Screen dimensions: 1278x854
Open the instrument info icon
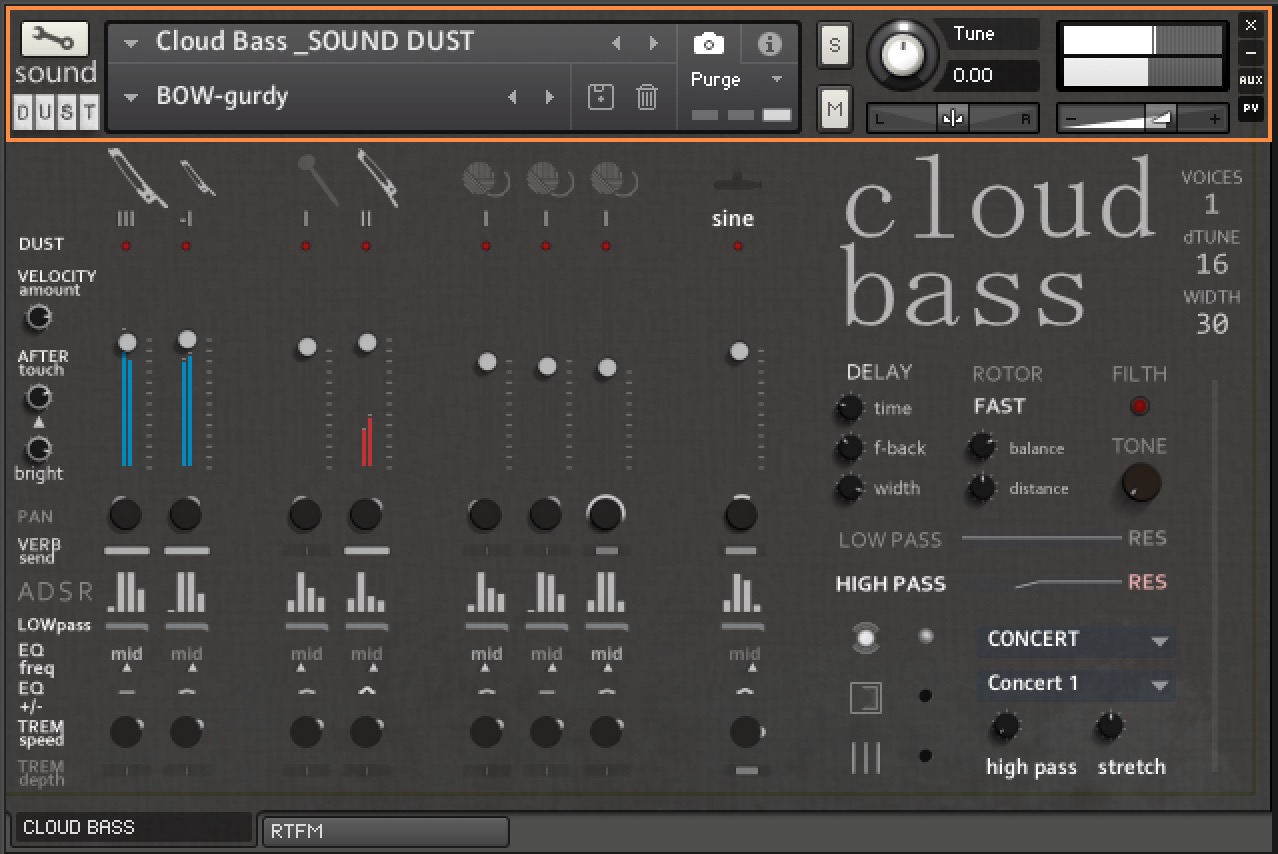tap(769, 44)
